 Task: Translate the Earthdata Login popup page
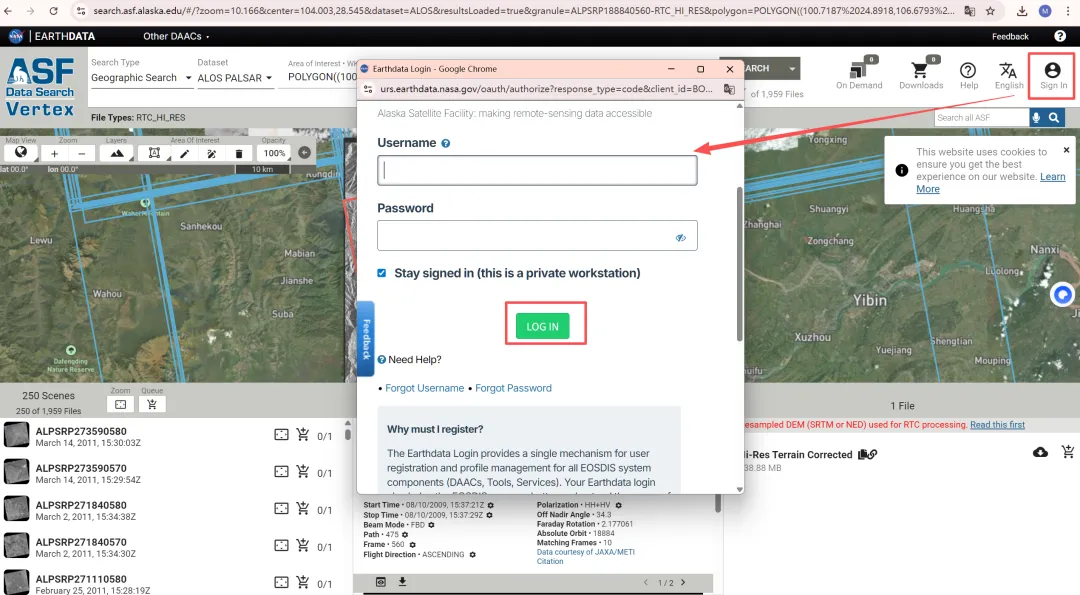[729, 89]
